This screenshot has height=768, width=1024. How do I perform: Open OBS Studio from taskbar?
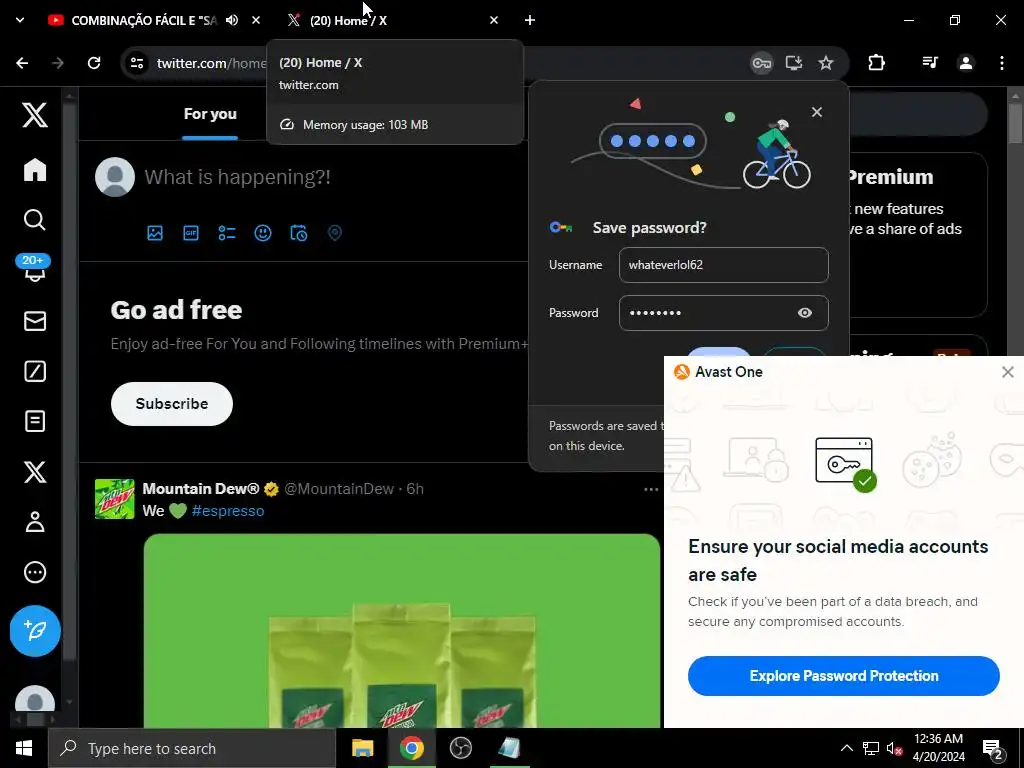coord(460,748)
